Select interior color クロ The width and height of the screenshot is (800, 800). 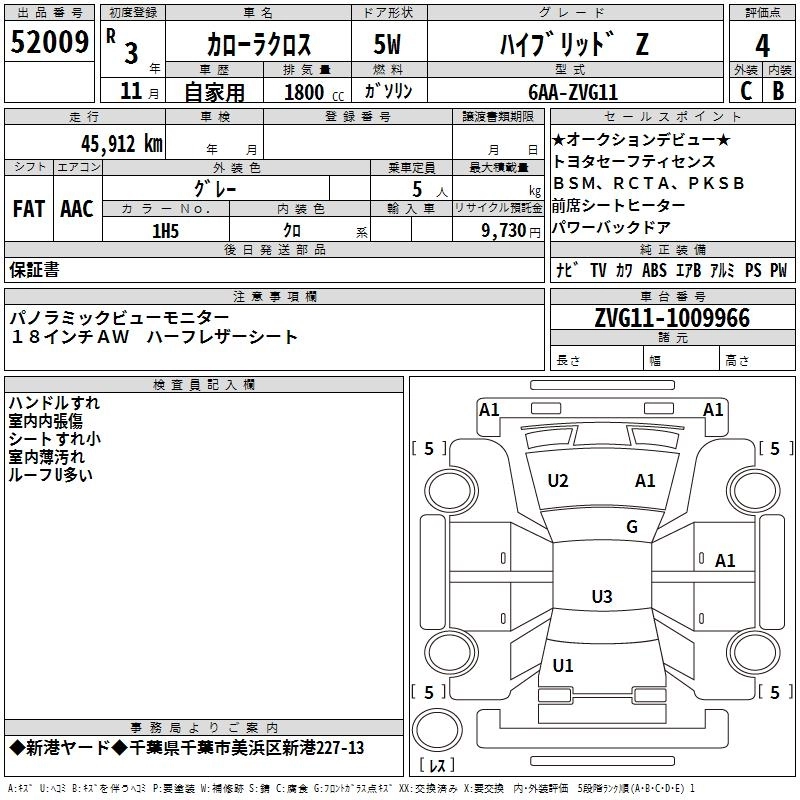click(x=292, y=231)
